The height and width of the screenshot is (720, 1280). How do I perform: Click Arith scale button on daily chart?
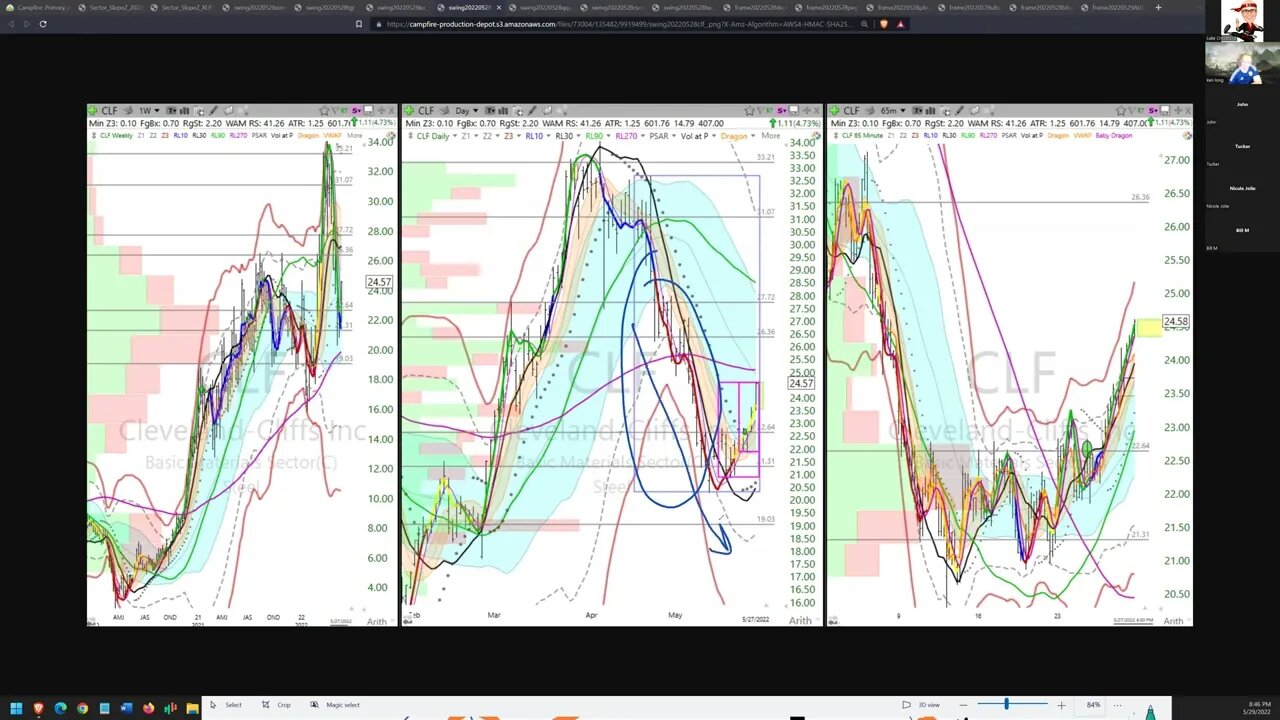click(801, 621)
